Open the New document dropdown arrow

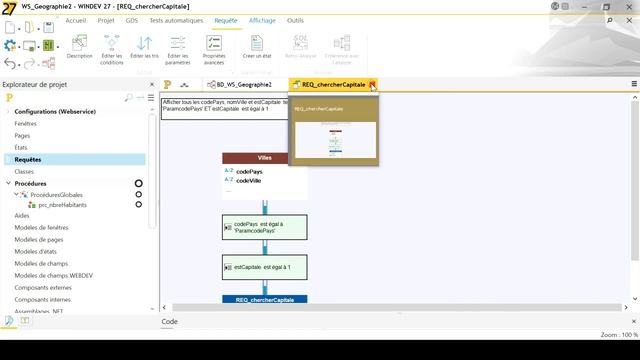click(19, 29)
